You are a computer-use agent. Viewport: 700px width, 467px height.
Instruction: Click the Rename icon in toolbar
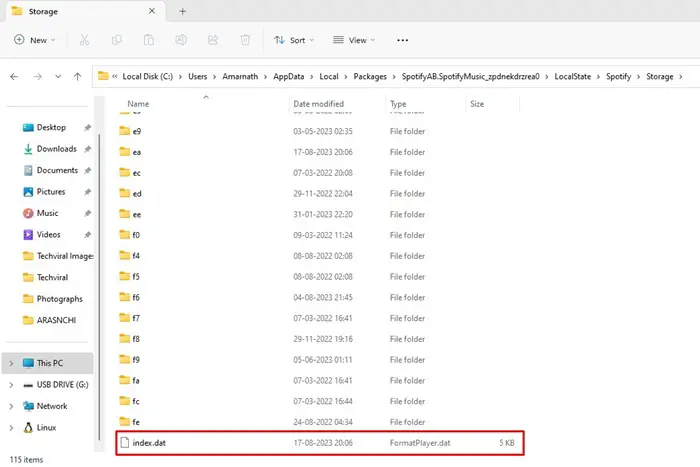click(181, 40)
